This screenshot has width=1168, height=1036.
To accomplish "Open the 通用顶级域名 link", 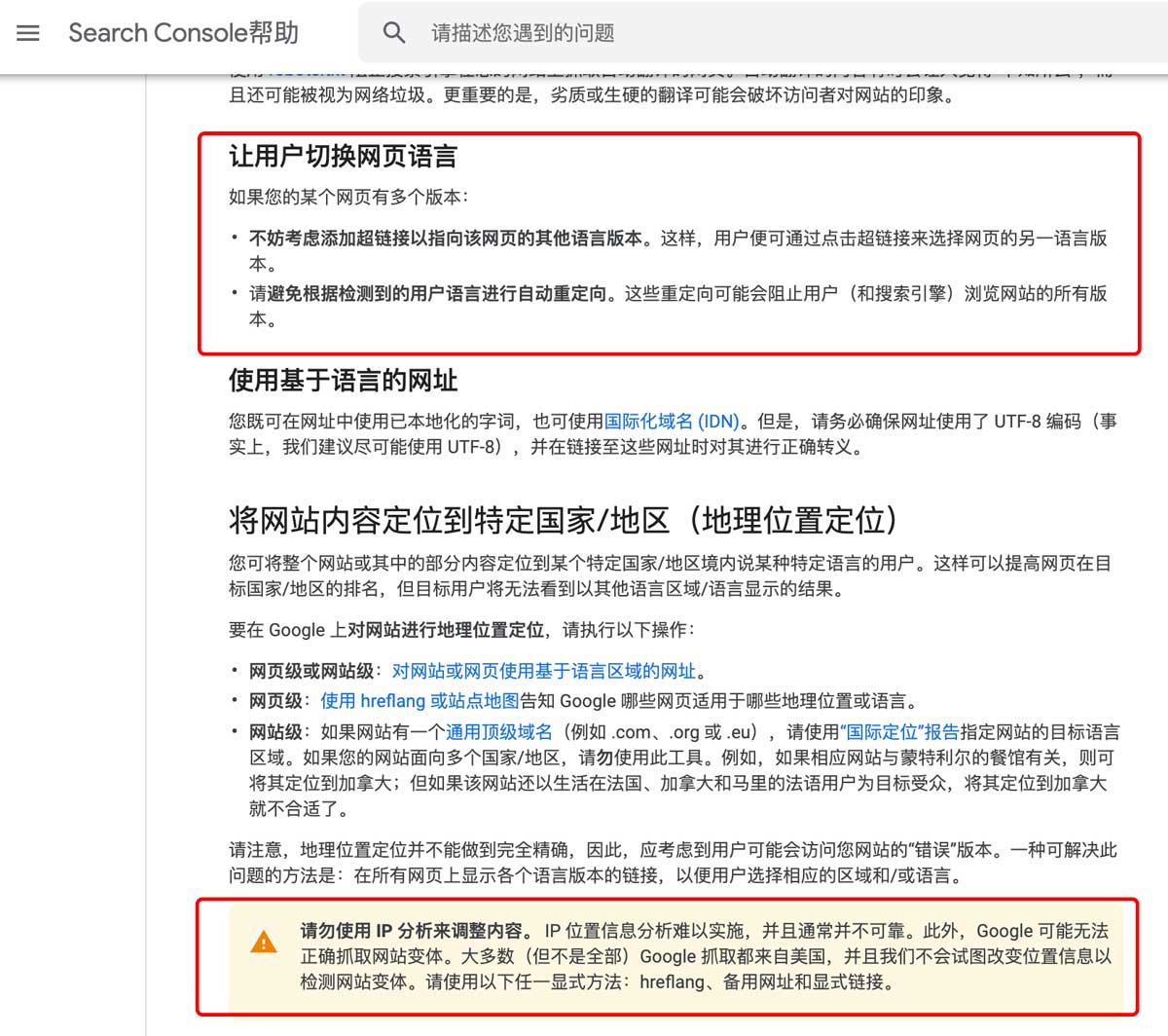I will (x=498, y=732).
